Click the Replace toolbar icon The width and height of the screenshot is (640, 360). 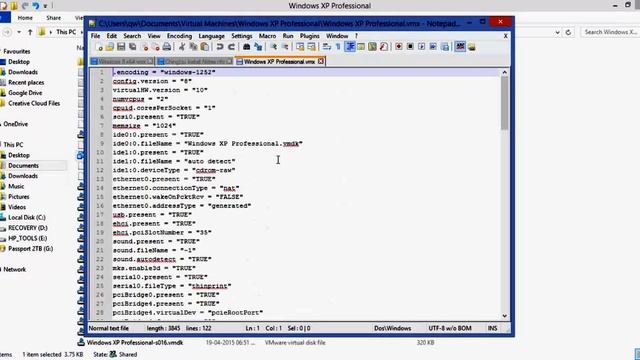click(x=258, y=47)
